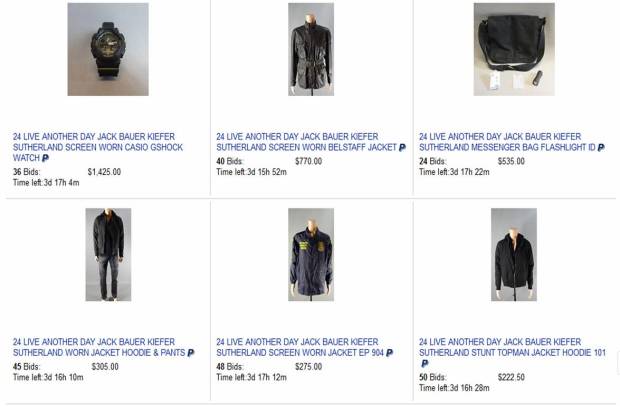Click PayPal icon next to Belstaff Jacket title
Image resolution: width=620 pixels, height=406 pixels.
(402, 147)
